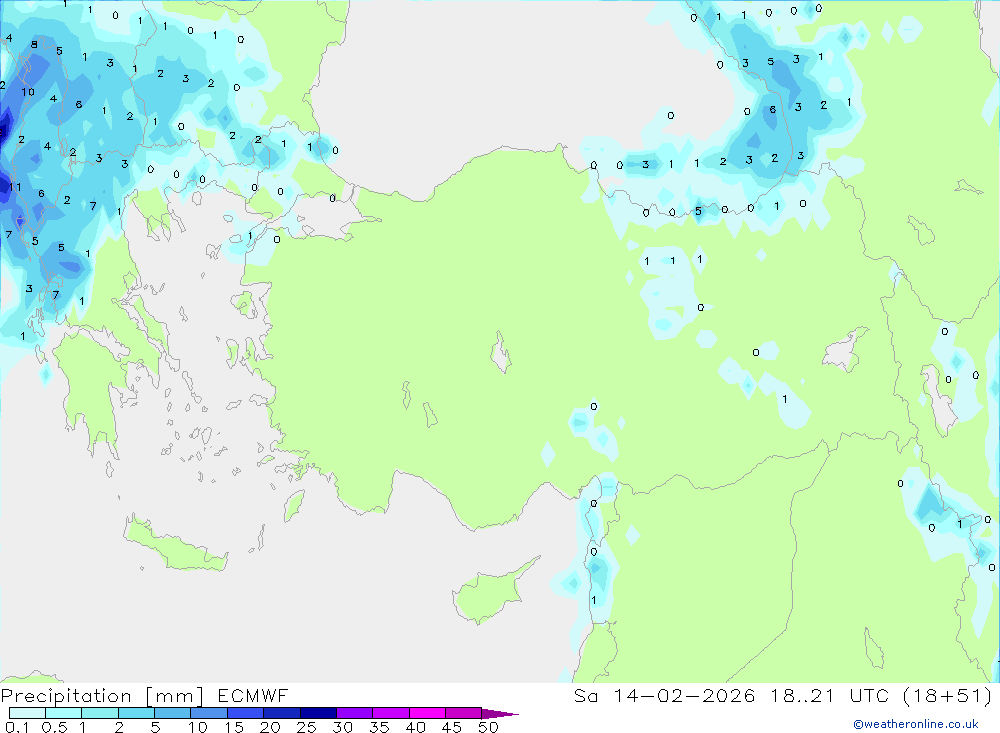Choose the 20–25 mm dark blue legend swatch
The image size is (1000, 733).
(281, 713)
